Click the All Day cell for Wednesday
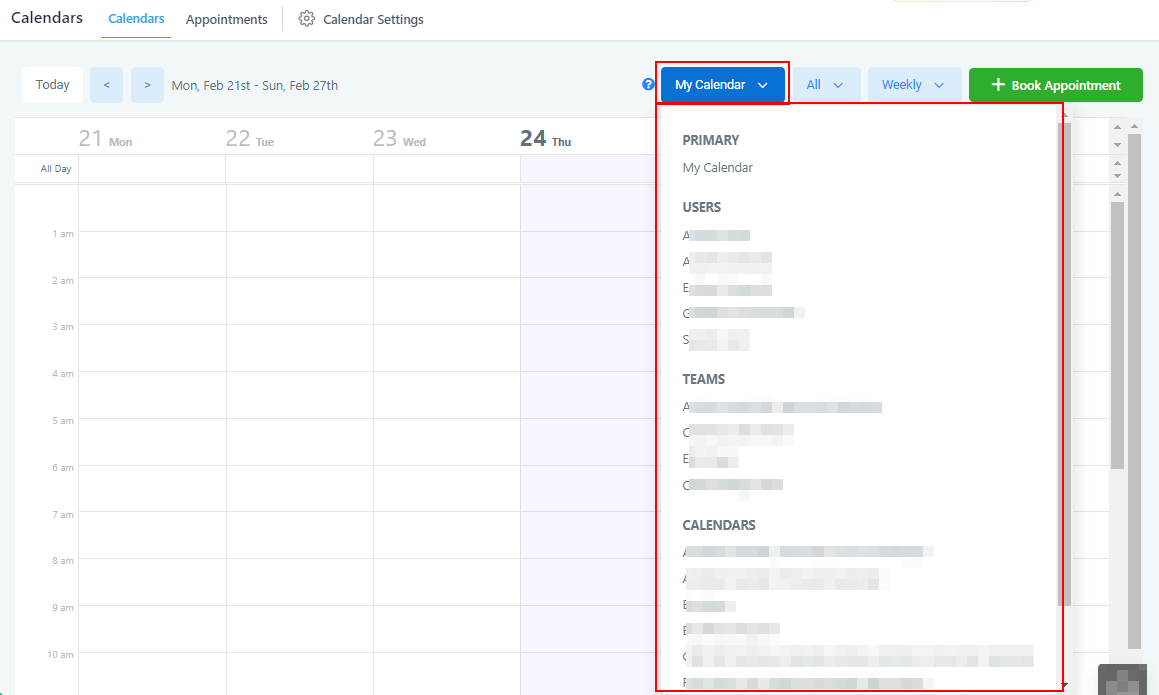This screenshot has height=695, width=1159. (446, 169)
